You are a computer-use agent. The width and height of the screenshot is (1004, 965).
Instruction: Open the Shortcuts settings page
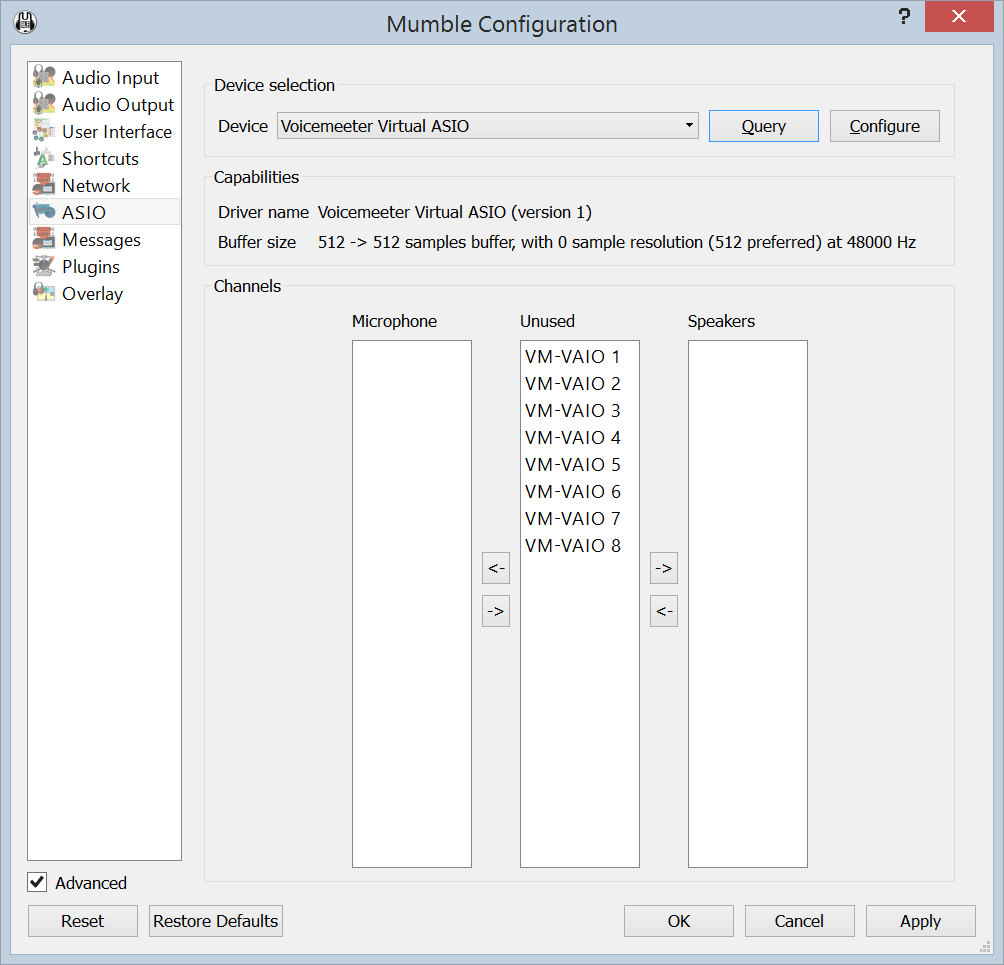click(x=104, y=158)
